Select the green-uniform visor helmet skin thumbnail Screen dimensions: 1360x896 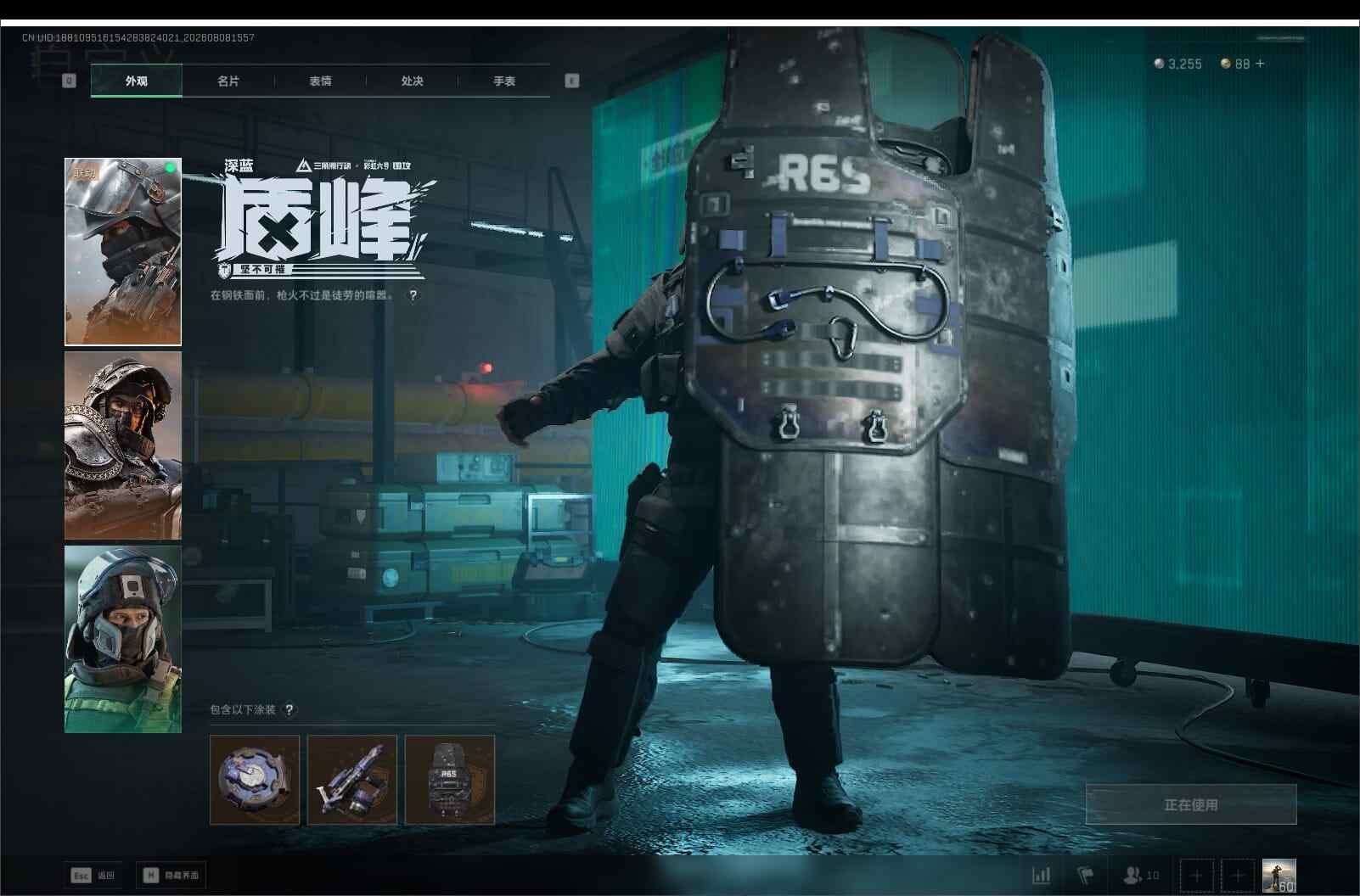123,639
